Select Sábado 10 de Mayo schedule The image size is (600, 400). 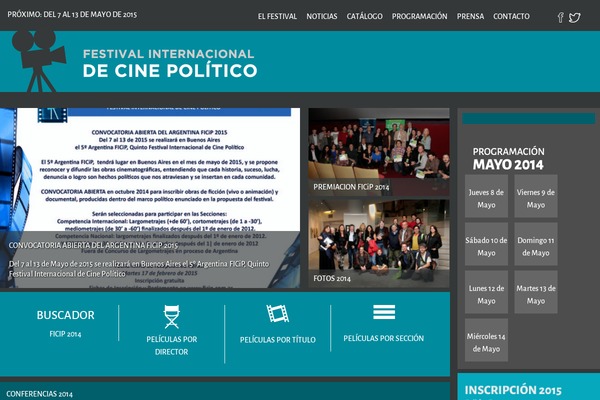click(x=486, y=244)
